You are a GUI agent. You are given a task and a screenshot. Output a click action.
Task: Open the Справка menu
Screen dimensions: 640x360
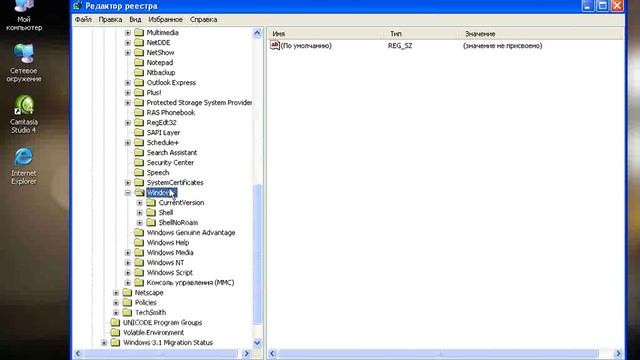tap(203, 20)
